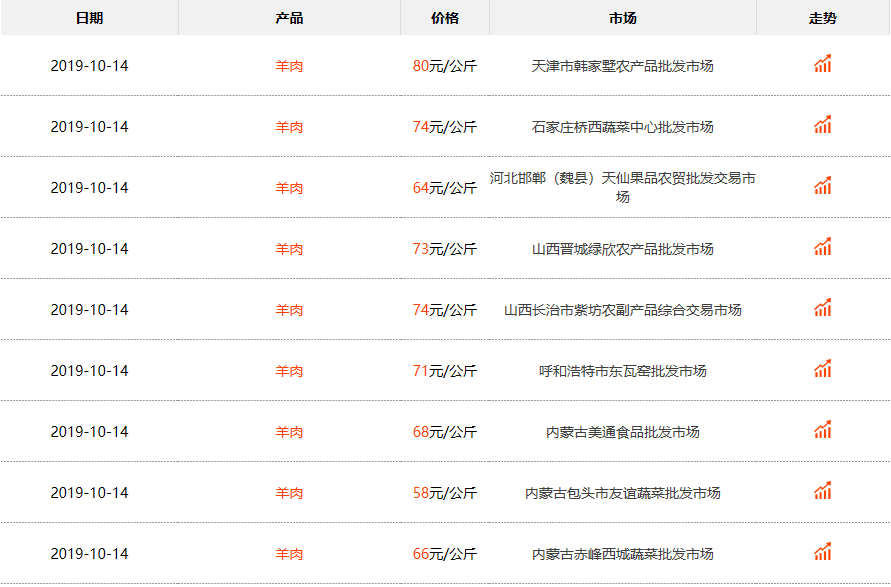Click the 66元/公斤 price
This screenshot has height=587, width=891.
tap(445, 554)
